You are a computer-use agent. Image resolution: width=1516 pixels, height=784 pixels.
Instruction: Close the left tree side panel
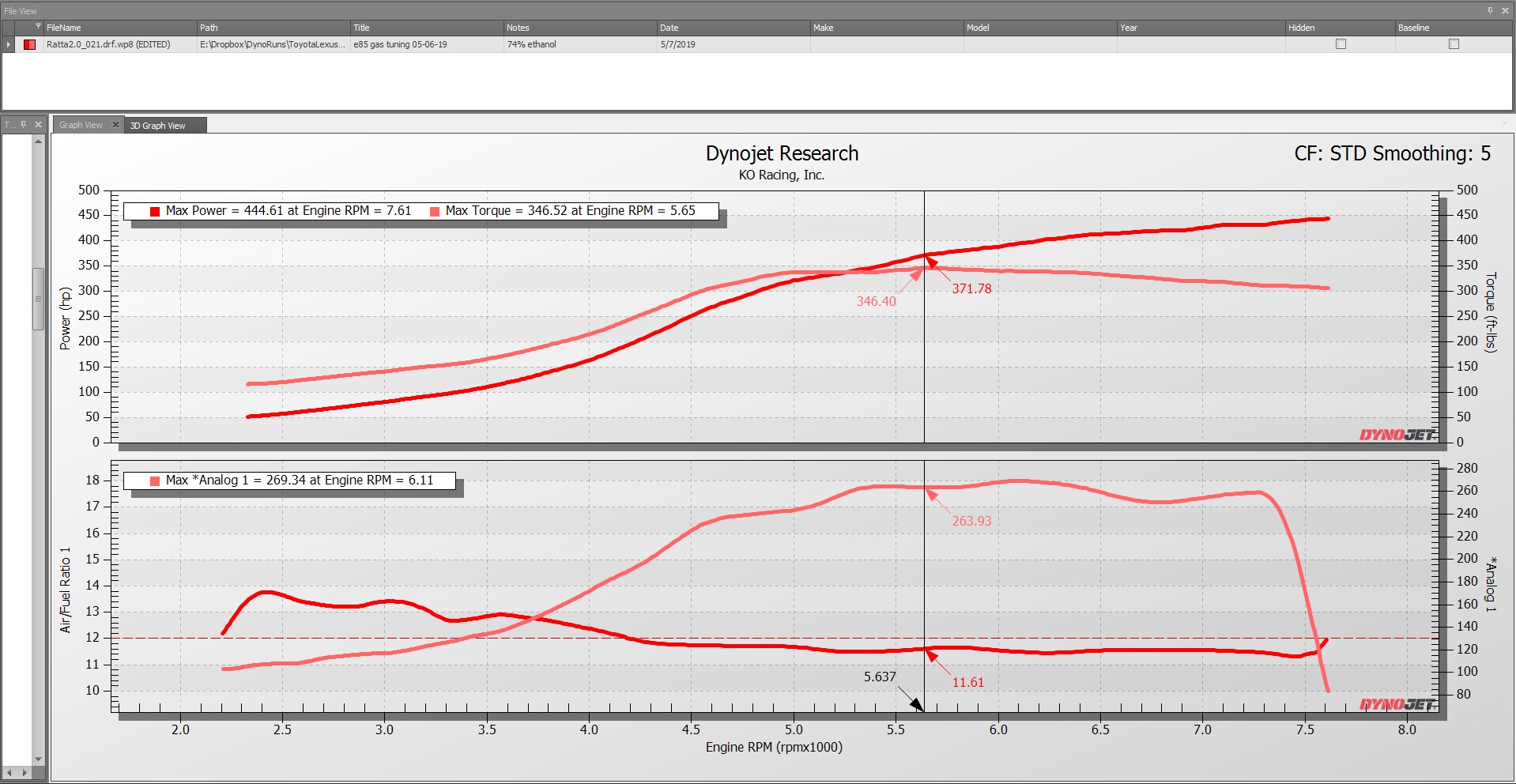(38, 125)
